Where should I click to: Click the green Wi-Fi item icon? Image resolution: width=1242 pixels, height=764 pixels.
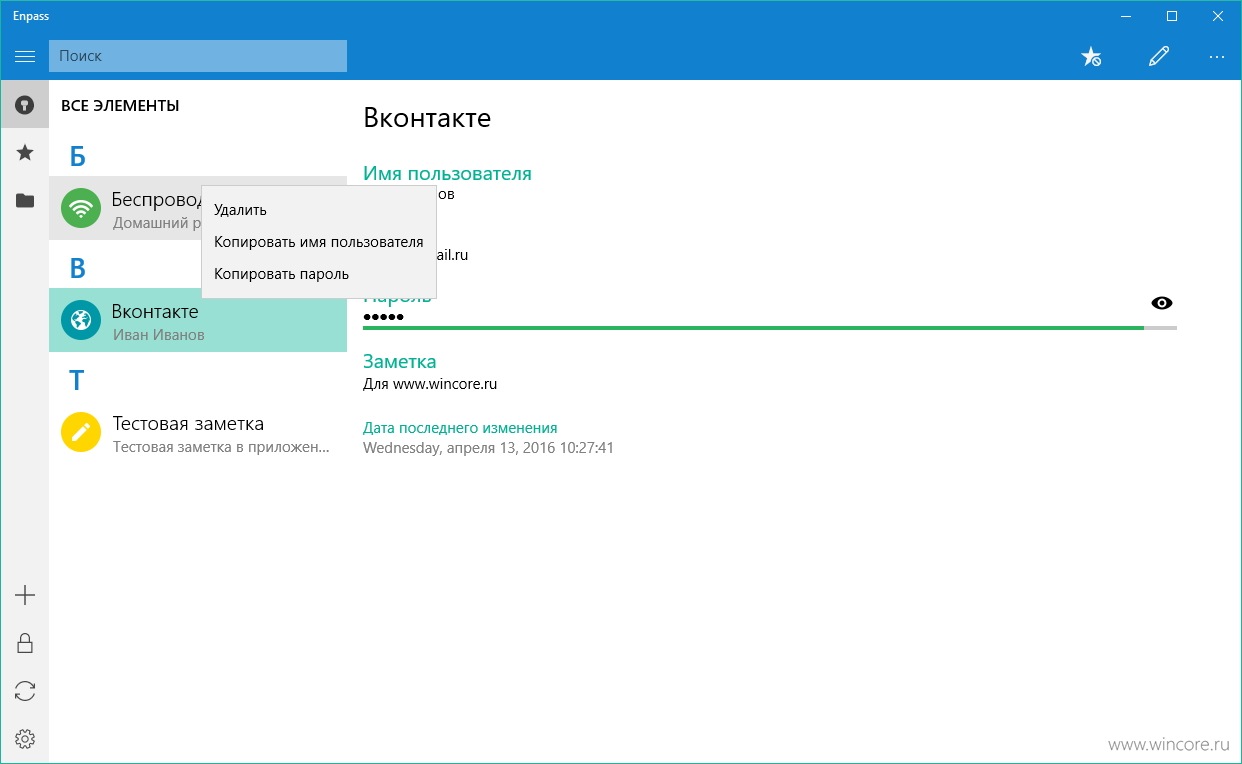point(81,209)
